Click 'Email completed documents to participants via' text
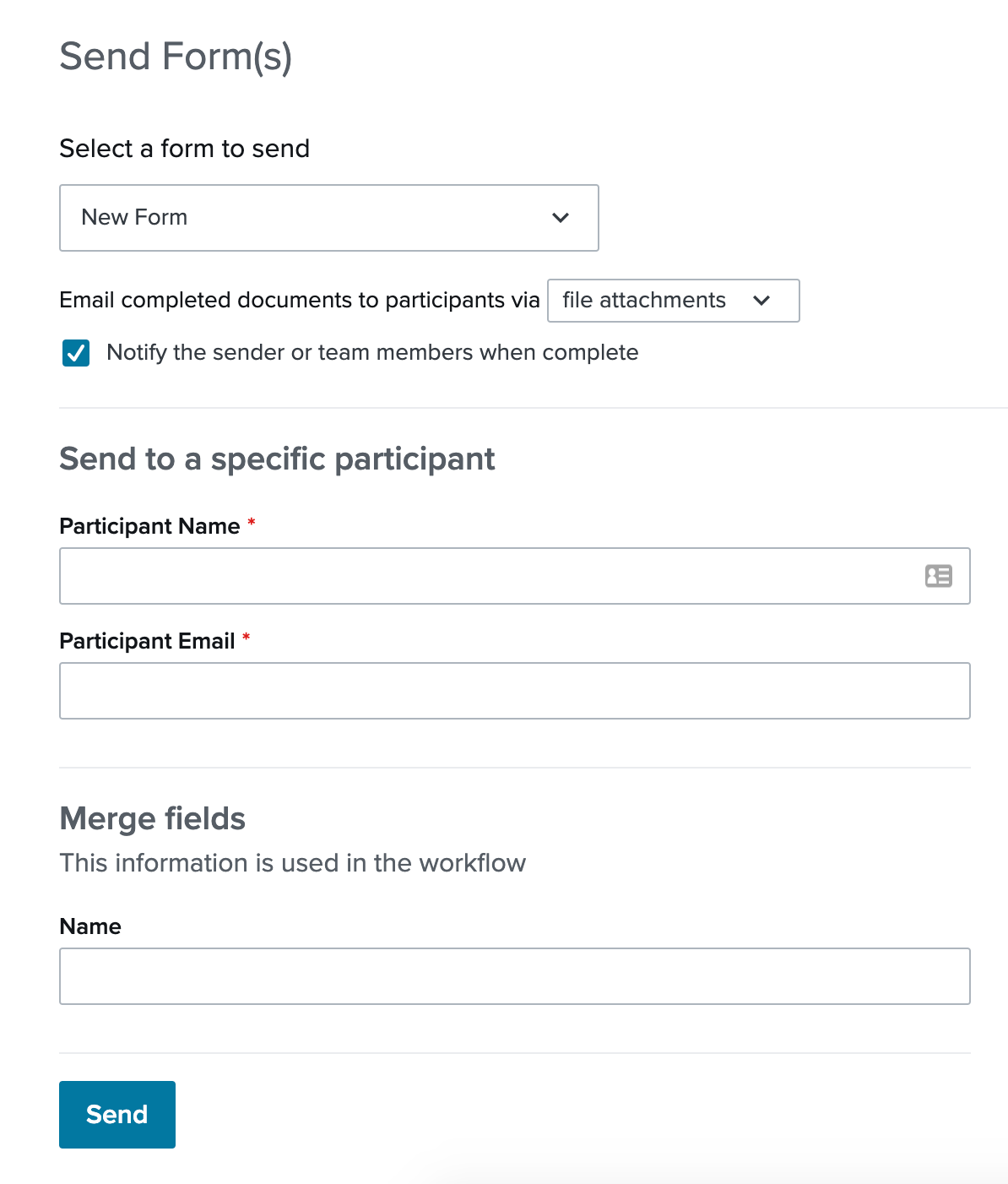The width and height of the screenshot is (1008, 1184). click(x=299, y=301)
